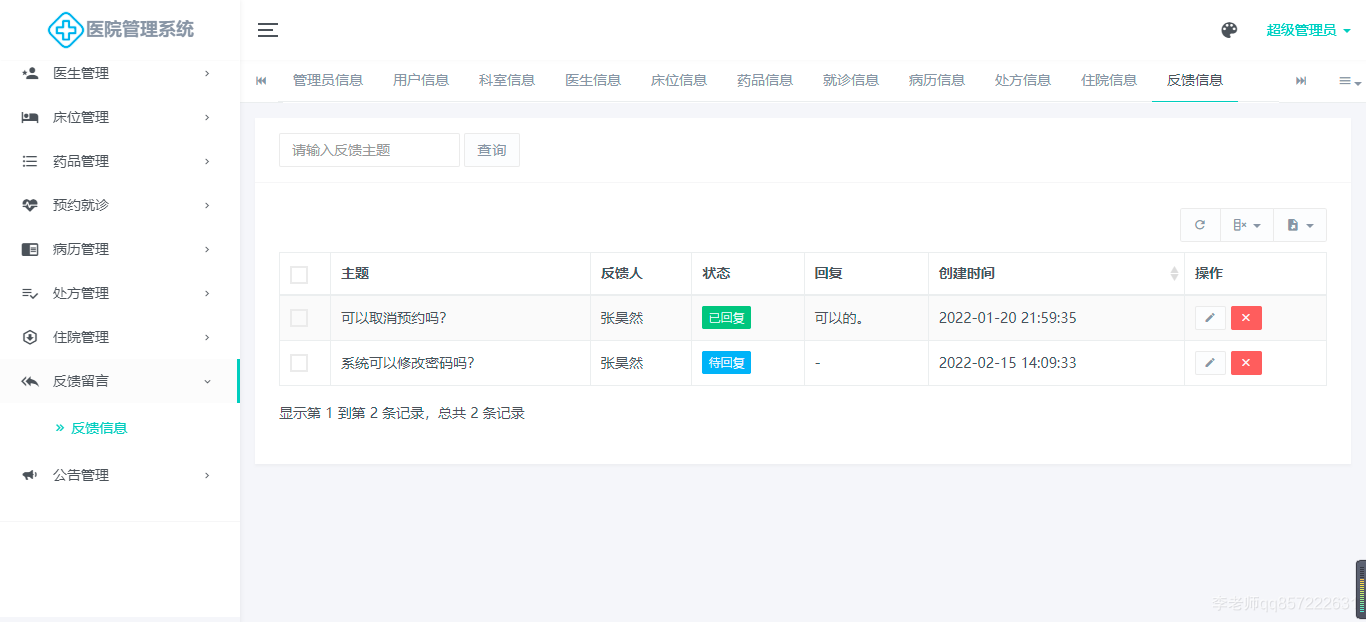This screenshot has height=622, width=1366.
Task: Sort by 创建时间 using sort arrows
Action: tap(1174, 273)
